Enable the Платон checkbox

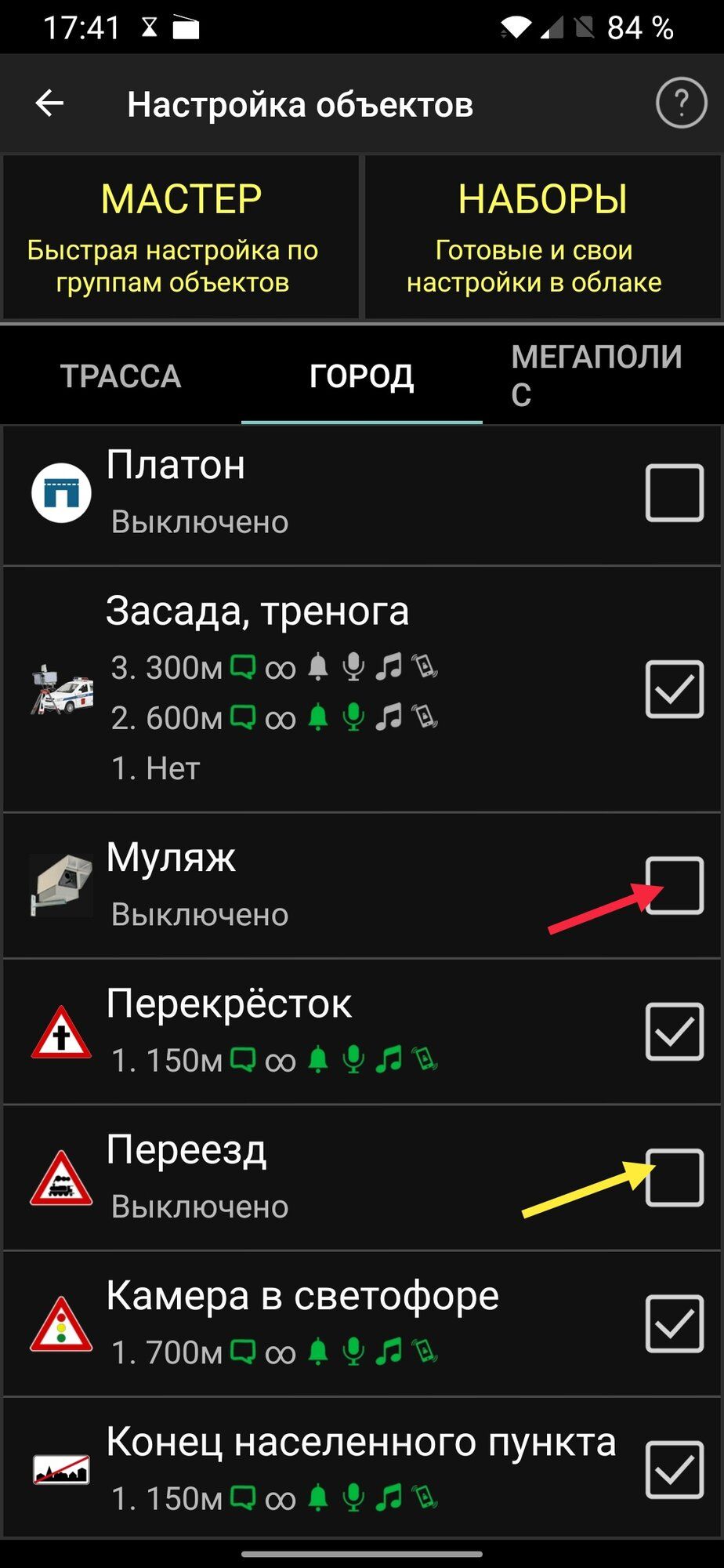click(675, 492)
